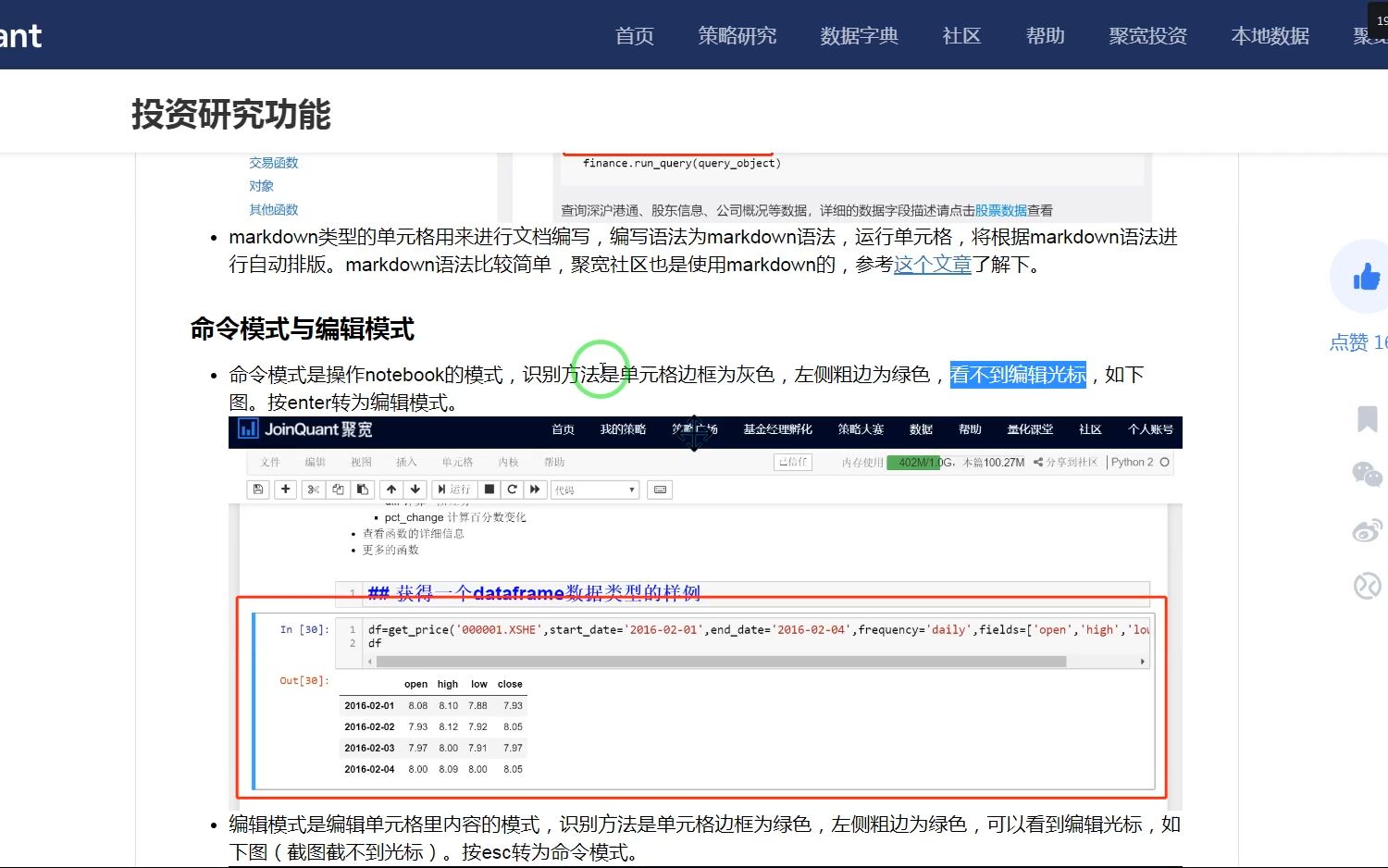This screenshot has width=1388, height=868.
Task: Click the stop kernel square icon
Action: pos(490,490)
